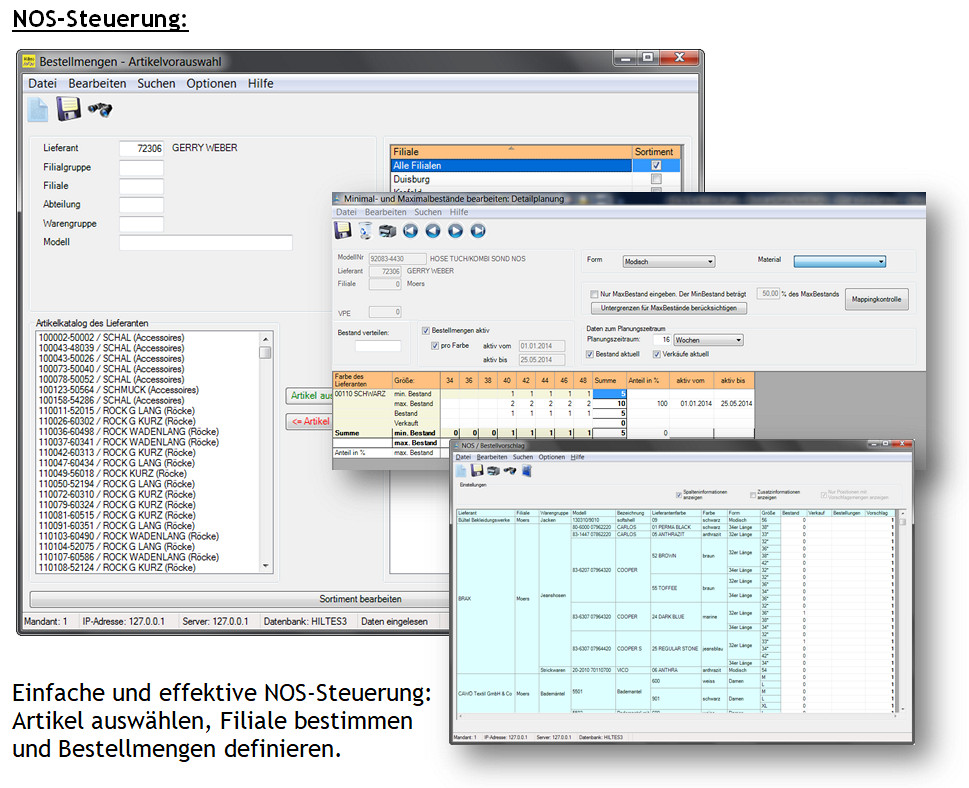Uncheck Sortiment for Alle Filialen
This screenshot has height=788, width=969.
(656, 165)
